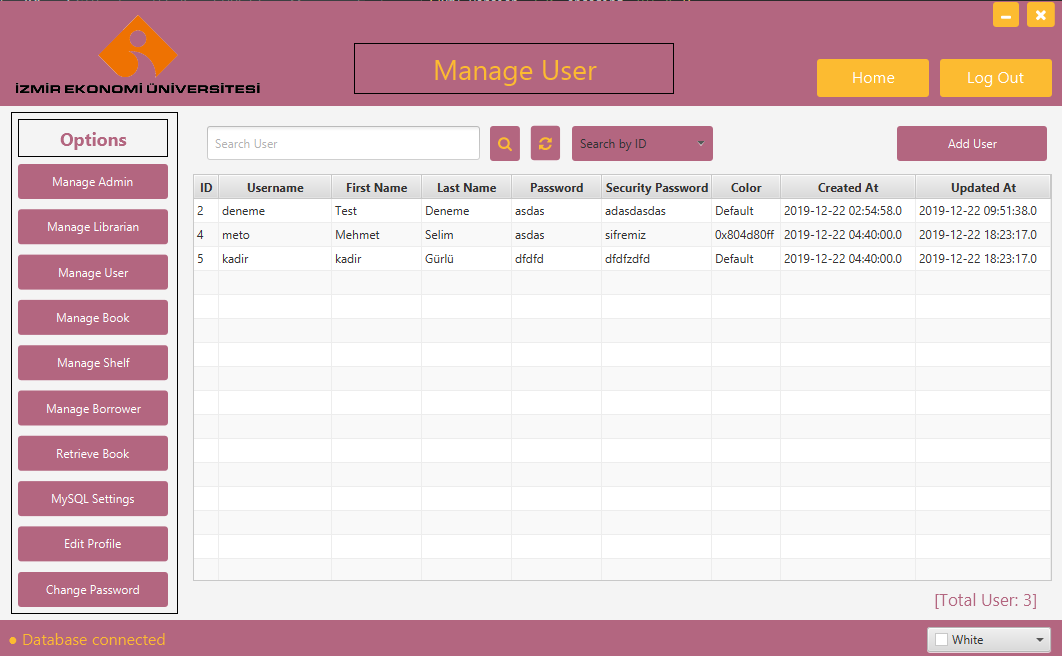Click Change Password button
The height and width of the screenshot is (656, 1062).
click(x=93, y=590)
